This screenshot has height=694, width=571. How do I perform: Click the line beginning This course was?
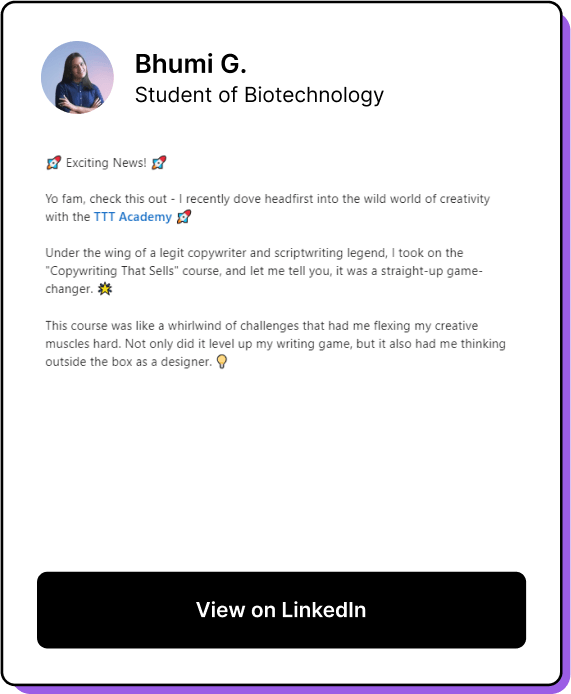[x=261, y=326]
